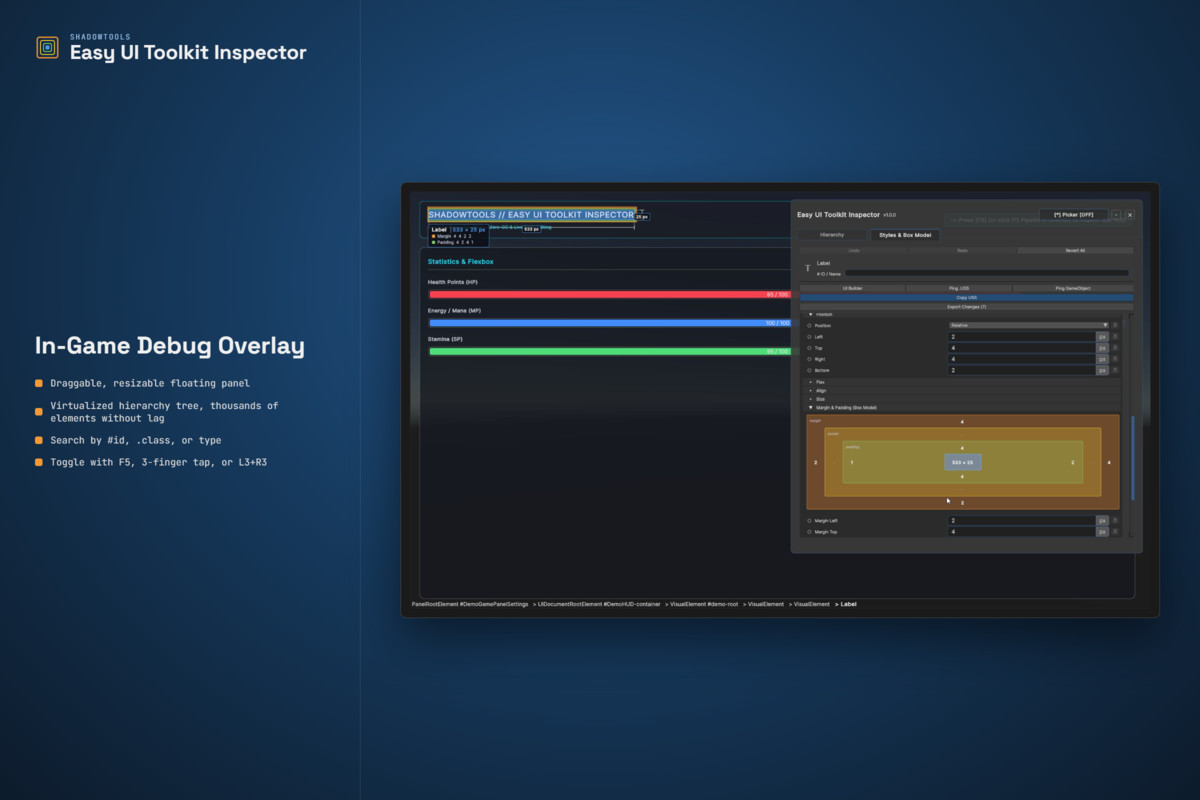Screen dimensions: 1200x800
Task: Reset the Right value icon
Action: (1115, 359)
